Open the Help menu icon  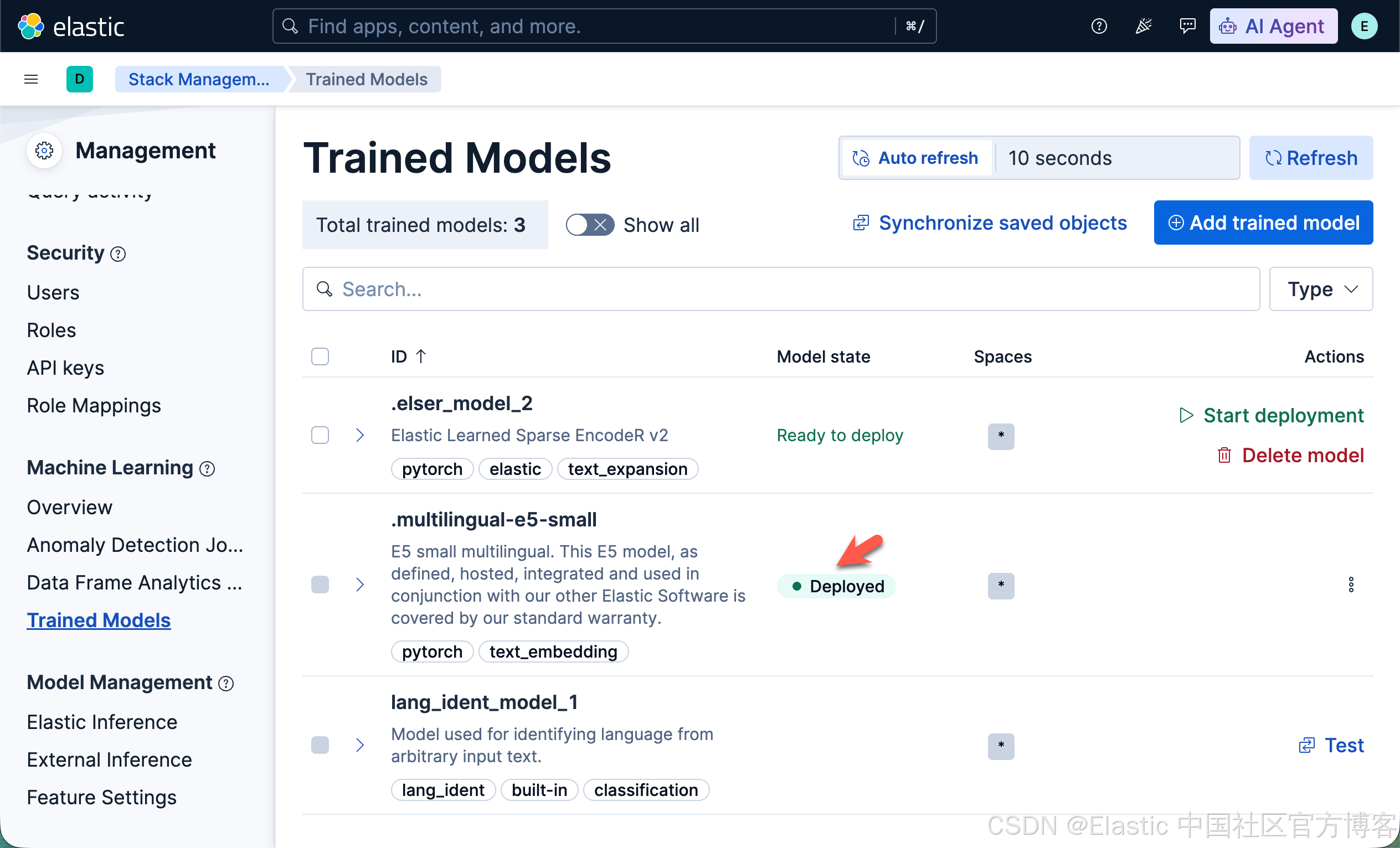pos(1099,26)
